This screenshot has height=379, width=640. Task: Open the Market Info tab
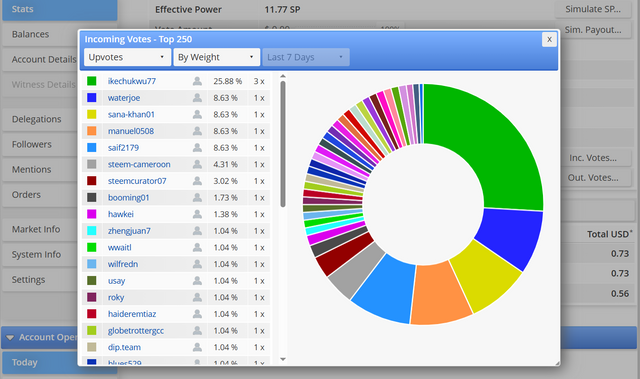pyautogui.click(x=40, y=229)
